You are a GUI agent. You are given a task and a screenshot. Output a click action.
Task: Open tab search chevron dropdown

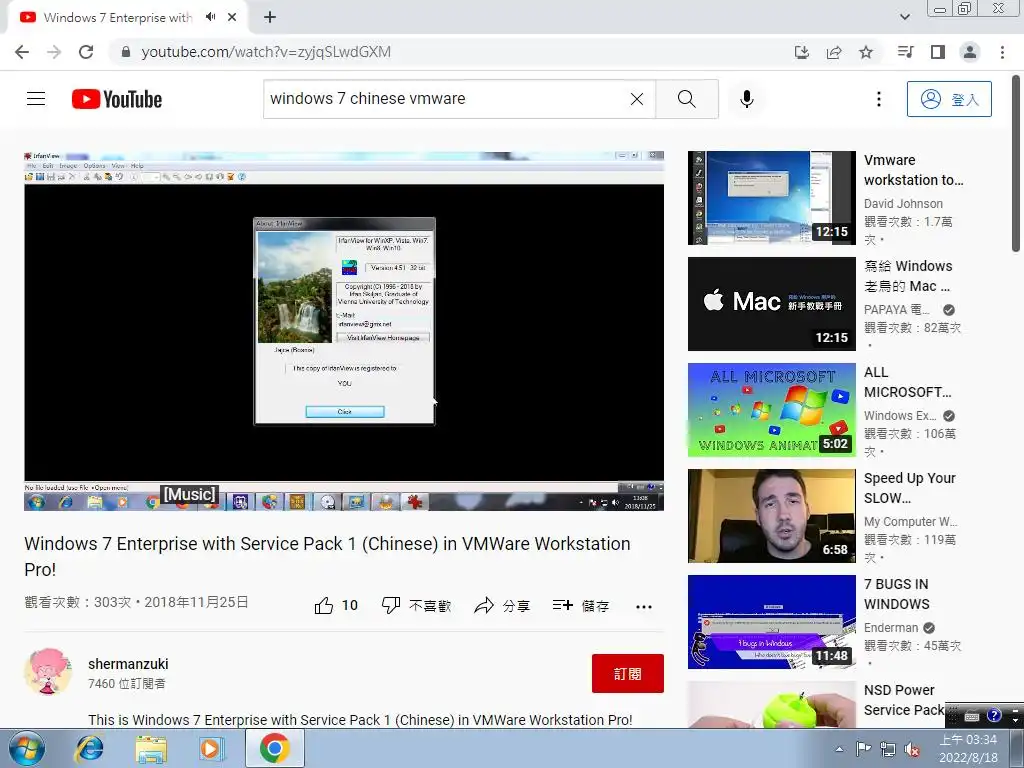(904, 17)
